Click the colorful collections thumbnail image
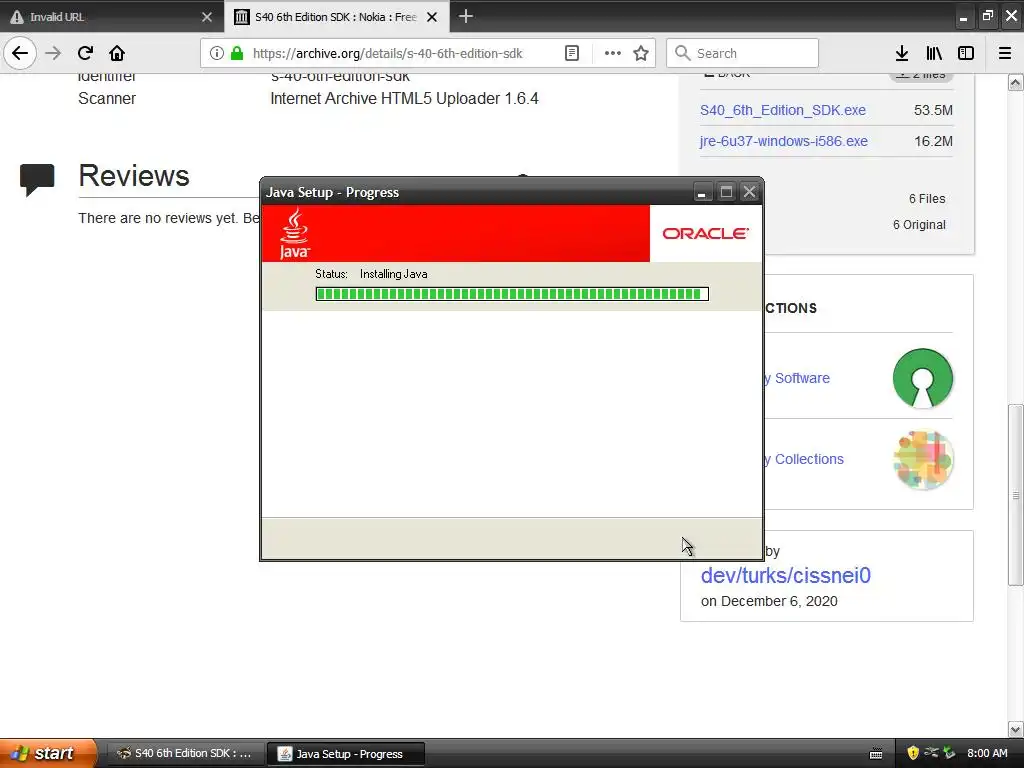 923,460
